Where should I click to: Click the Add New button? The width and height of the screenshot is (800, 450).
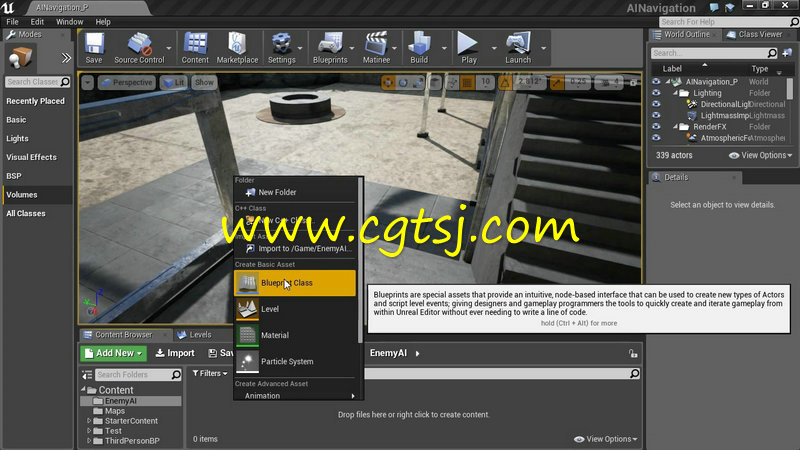tap(113, 353)
